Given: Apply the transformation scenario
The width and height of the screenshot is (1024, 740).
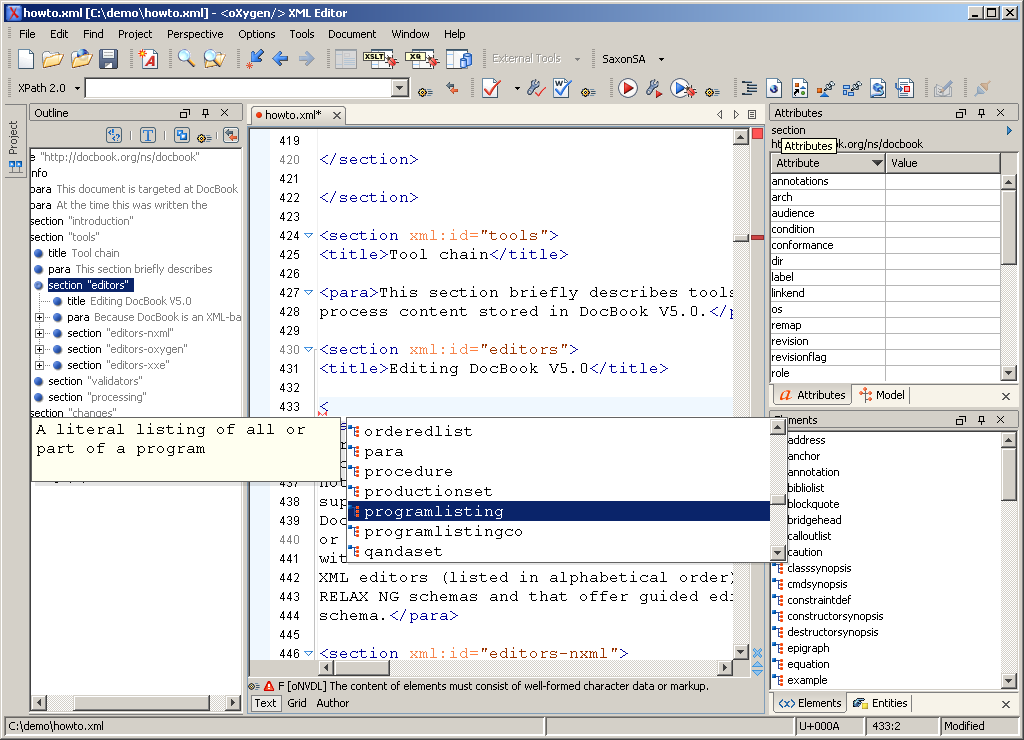Looking at the screenshot, I should [x=627, y=88].
